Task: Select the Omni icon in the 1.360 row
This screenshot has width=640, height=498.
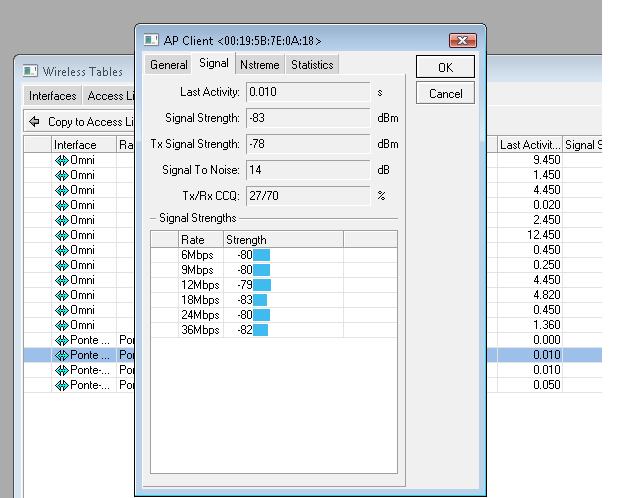Action: [61, 325]
